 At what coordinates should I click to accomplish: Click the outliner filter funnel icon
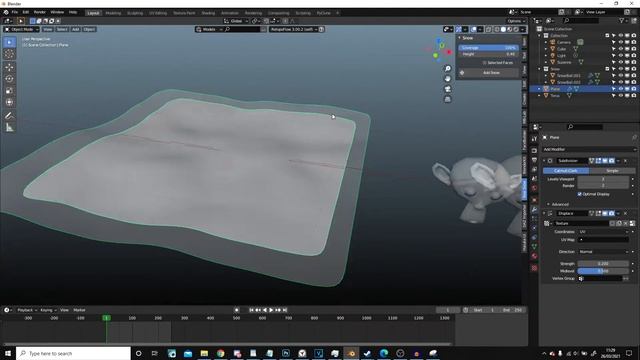pyautogui.click(x=622, y=20)
